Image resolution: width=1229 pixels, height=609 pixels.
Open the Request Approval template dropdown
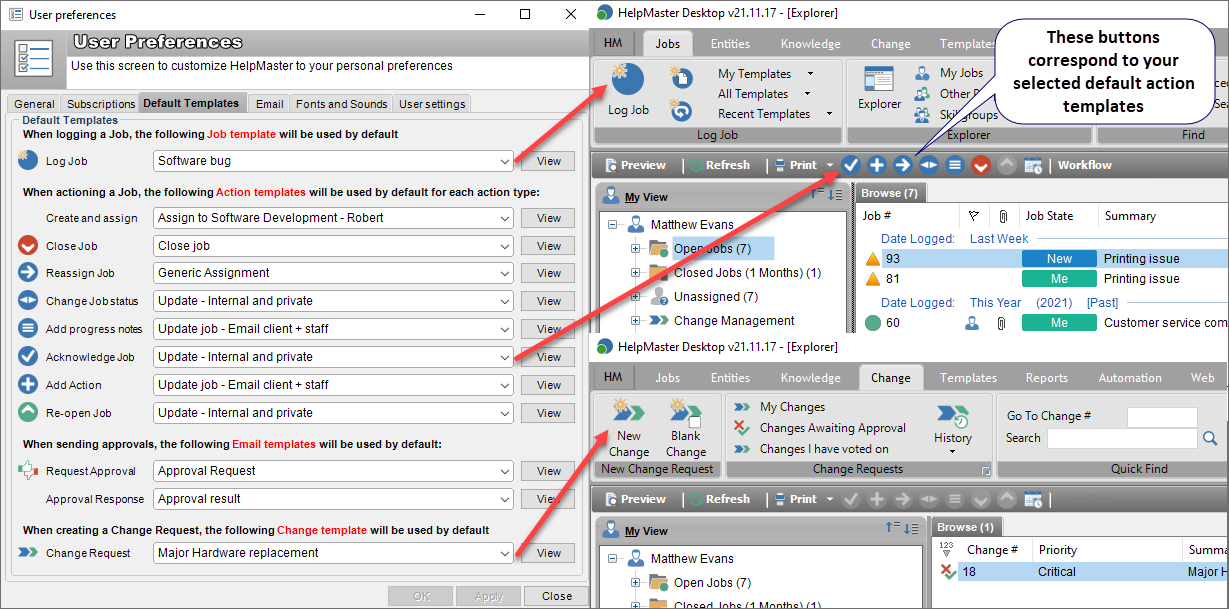(x=503, y=471)
